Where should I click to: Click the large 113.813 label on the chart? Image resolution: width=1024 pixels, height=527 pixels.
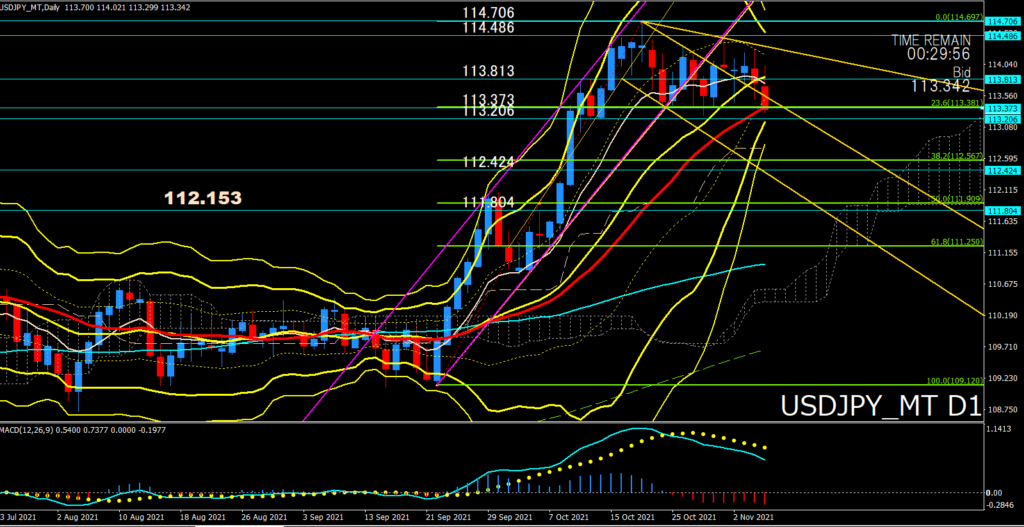(x=488, y=71)
